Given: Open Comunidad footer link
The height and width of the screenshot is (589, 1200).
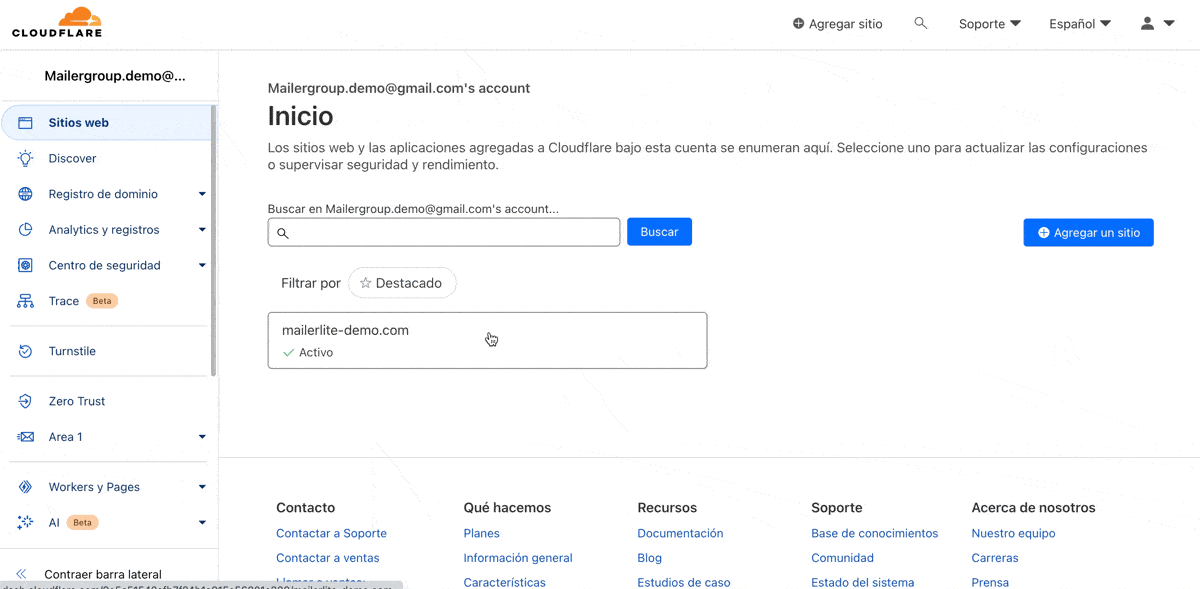Looking at the screenshot, I should tap(843, 558).
